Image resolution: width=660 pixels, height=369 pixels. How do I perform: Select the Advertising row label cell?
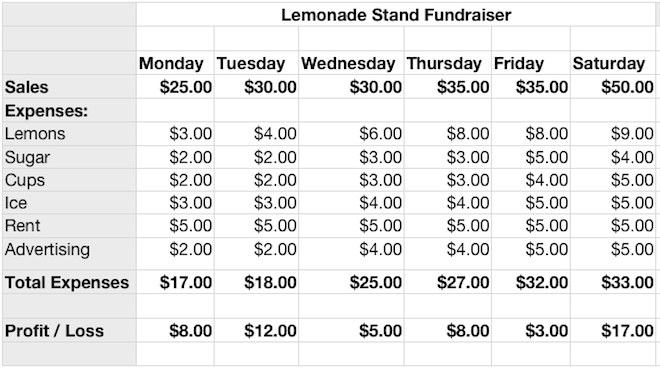point(69,250)
